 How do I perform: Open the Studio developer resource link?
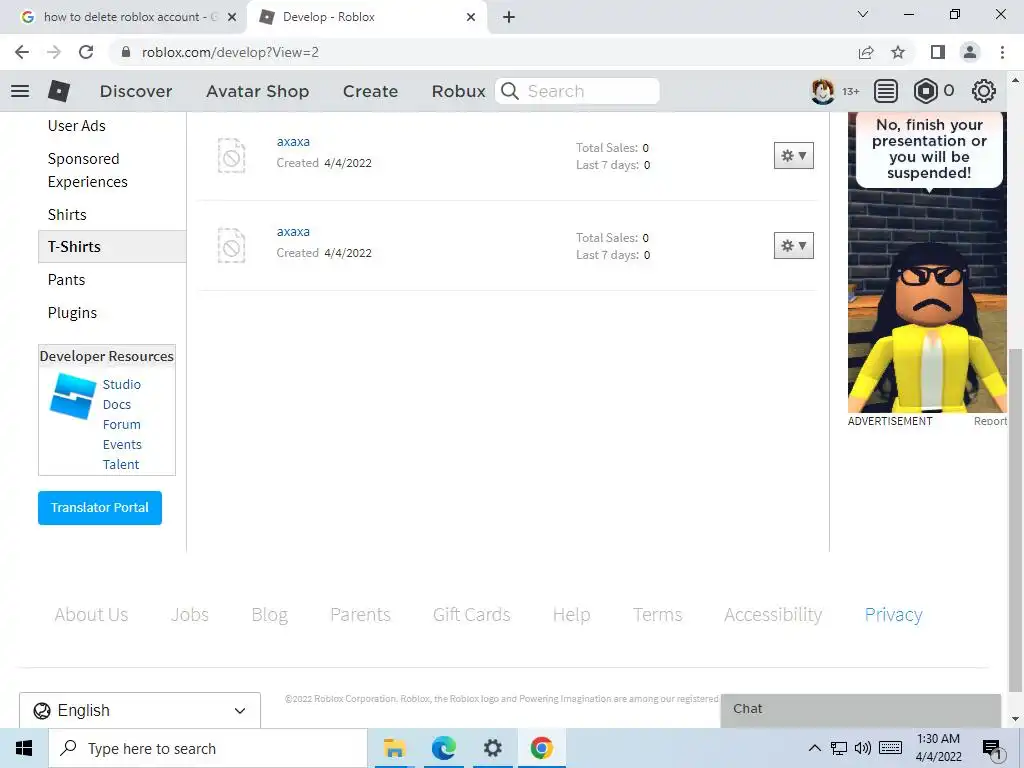121,385
